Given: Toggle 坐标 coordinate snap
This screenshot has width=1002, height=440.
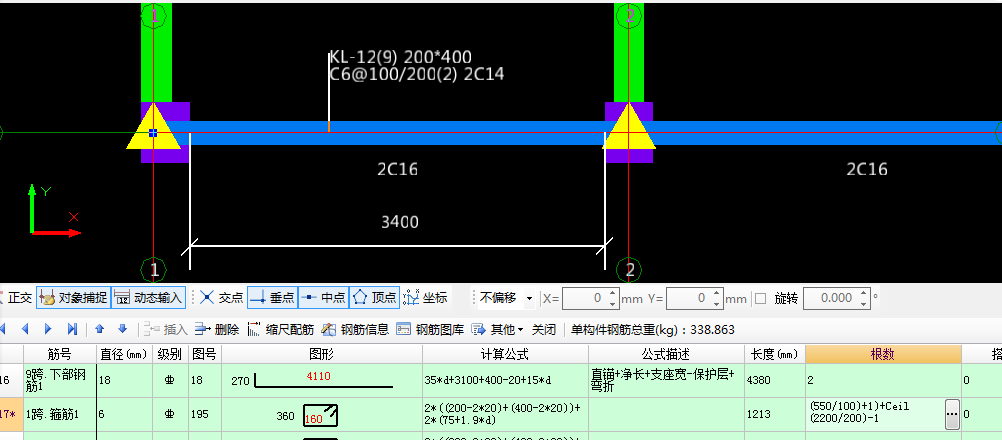Looking at the screenshot, I should click(x=426, y=298).
